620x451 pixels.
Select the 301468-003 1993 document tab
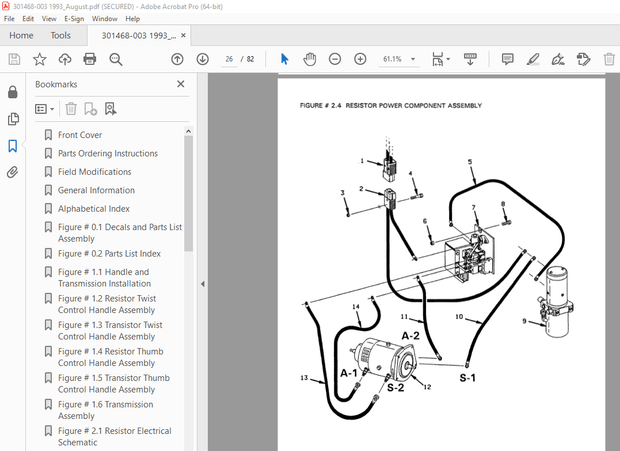(139, 36)
